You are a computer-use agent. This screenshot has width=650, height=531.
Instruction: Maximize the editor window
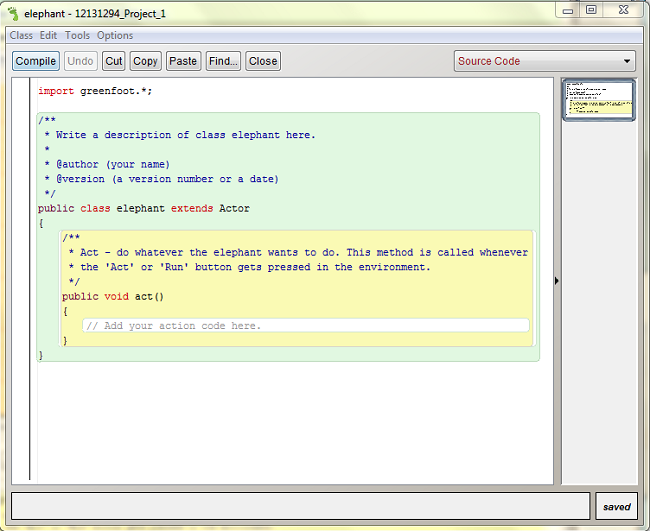(x=591, y=10)
